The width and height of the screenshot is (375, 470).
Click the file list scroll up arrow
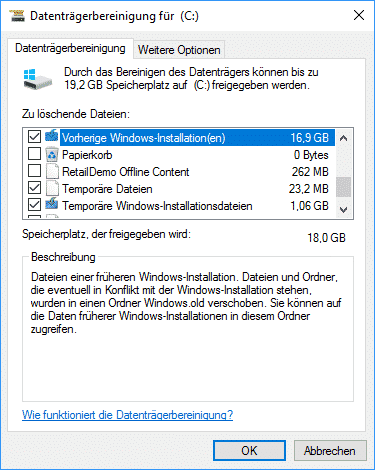coord(344,138)
